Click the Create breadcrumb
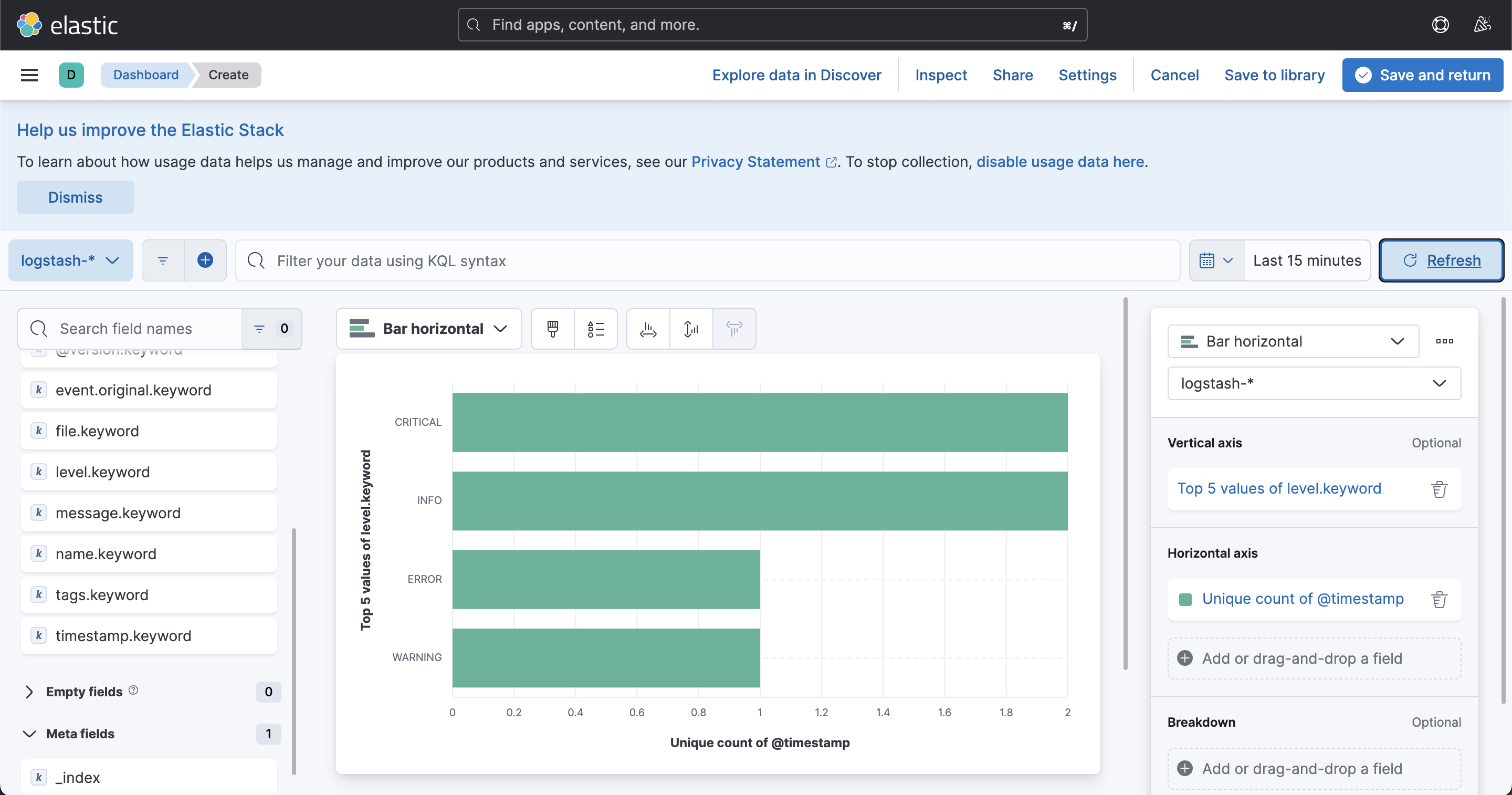The height and width of the screenshot is (795, 1512). [228, 75]
